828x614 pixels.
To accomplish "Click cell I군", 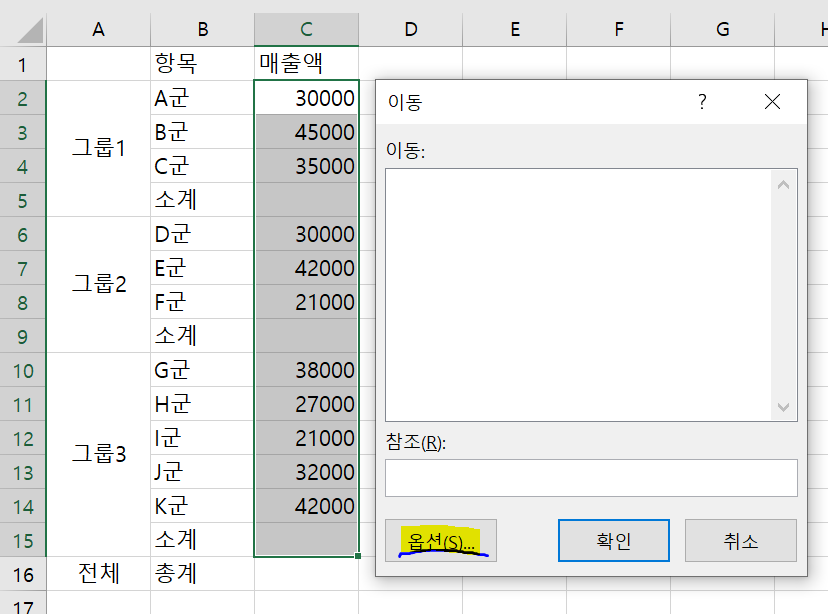I will click(x=202, y=438).
